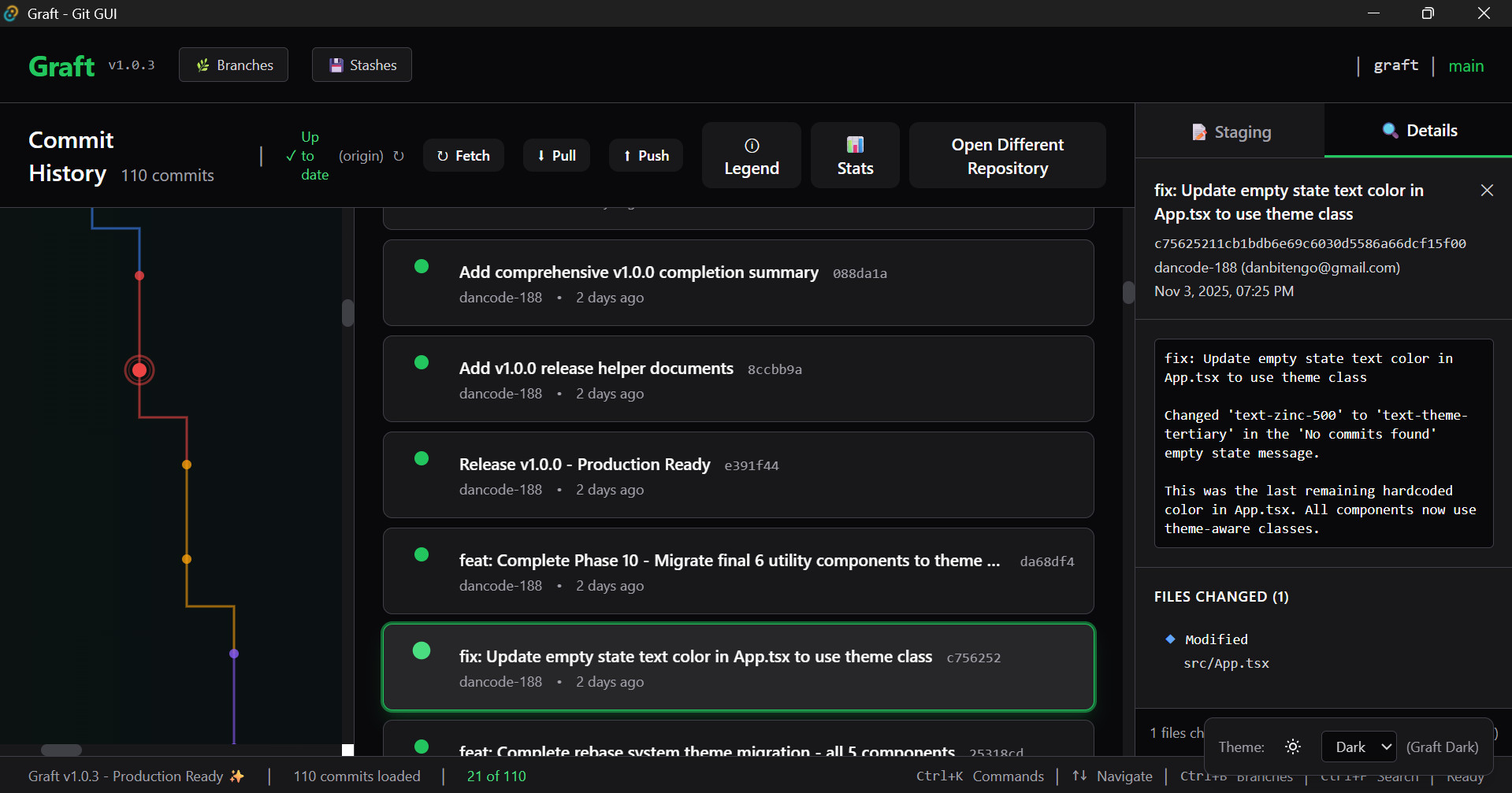Click the green dot on the selected 'fix: Update empty state' commit
The image size is (1512, 793).
pyautogui.click(x=422, y=650)
